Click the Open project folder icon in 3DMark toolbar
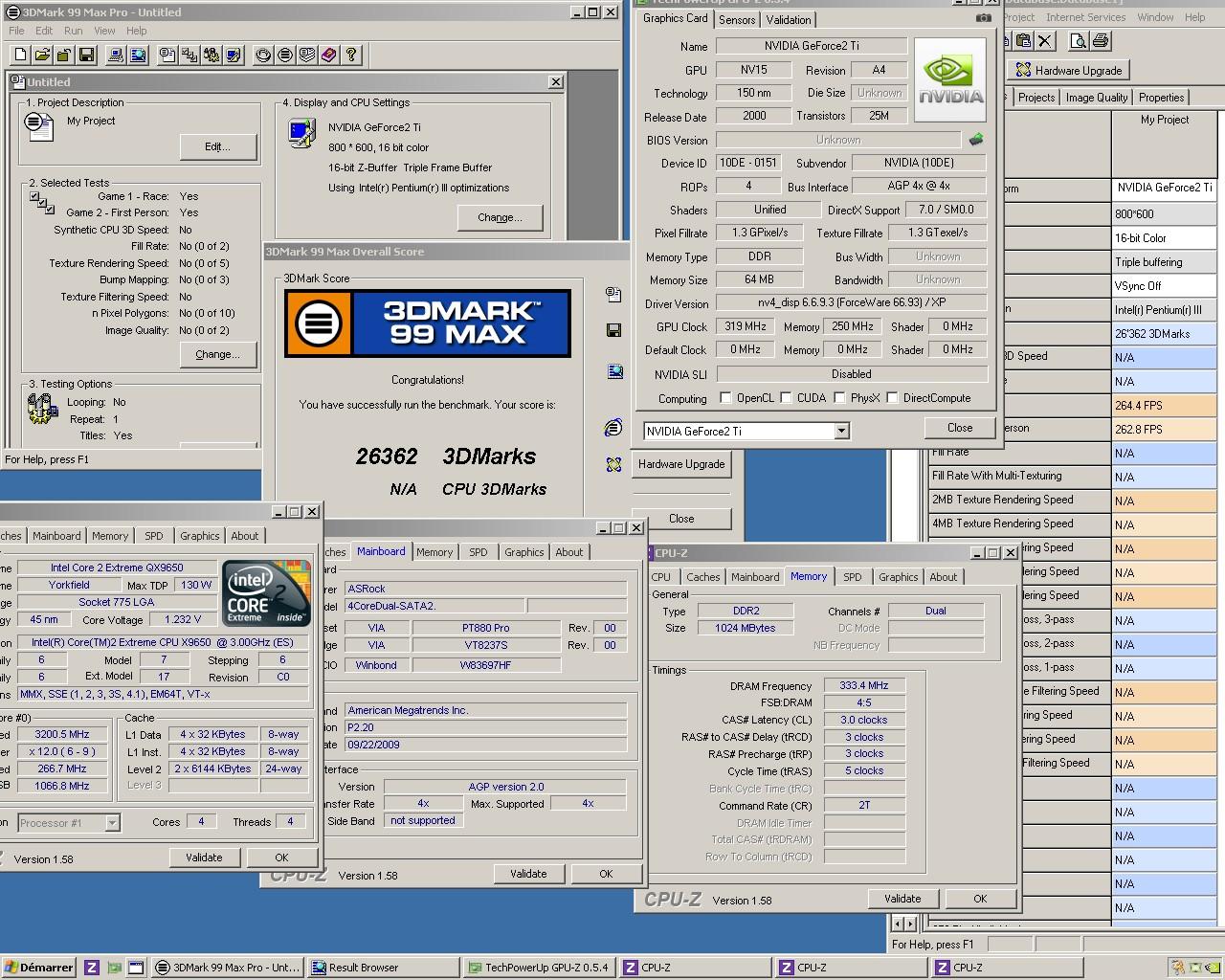 click(43, 56)
